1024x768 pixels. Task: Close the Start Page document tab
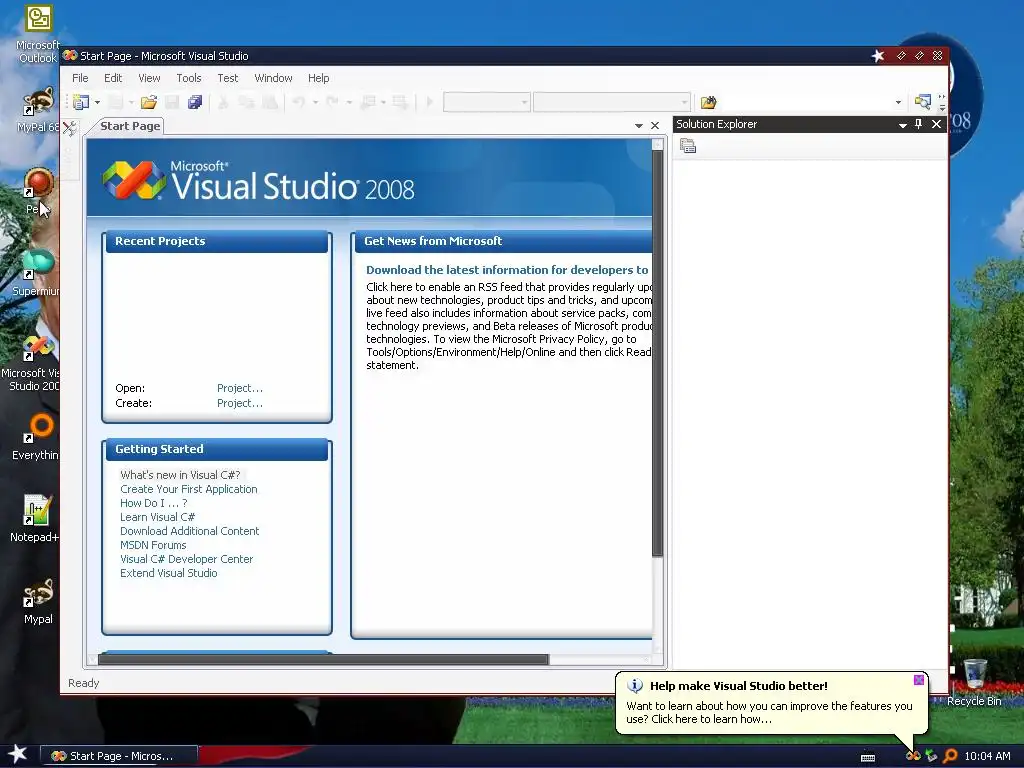[x=655, y=125]
